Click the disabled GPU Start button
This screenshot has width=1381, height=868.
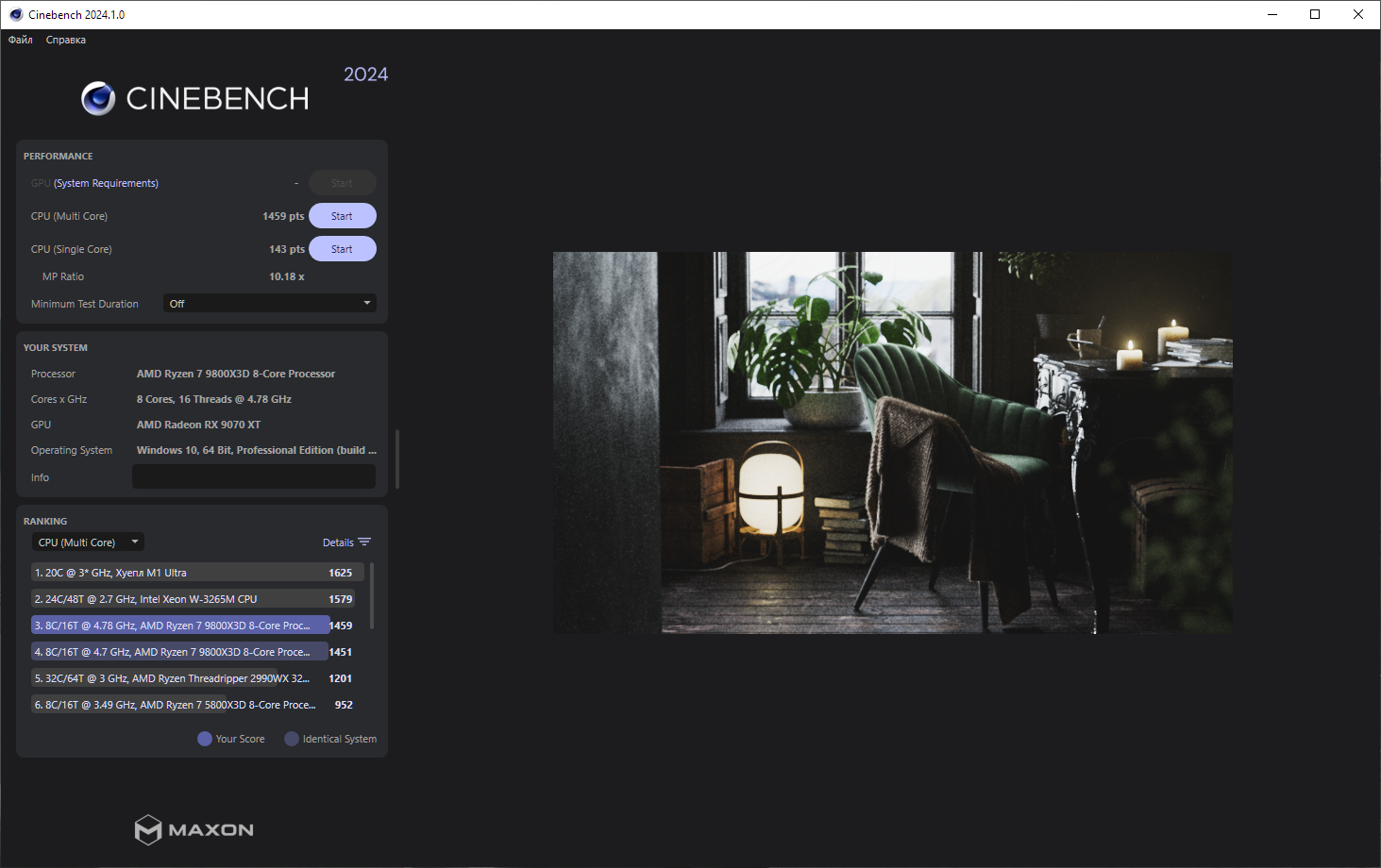[x=342, y=183]
